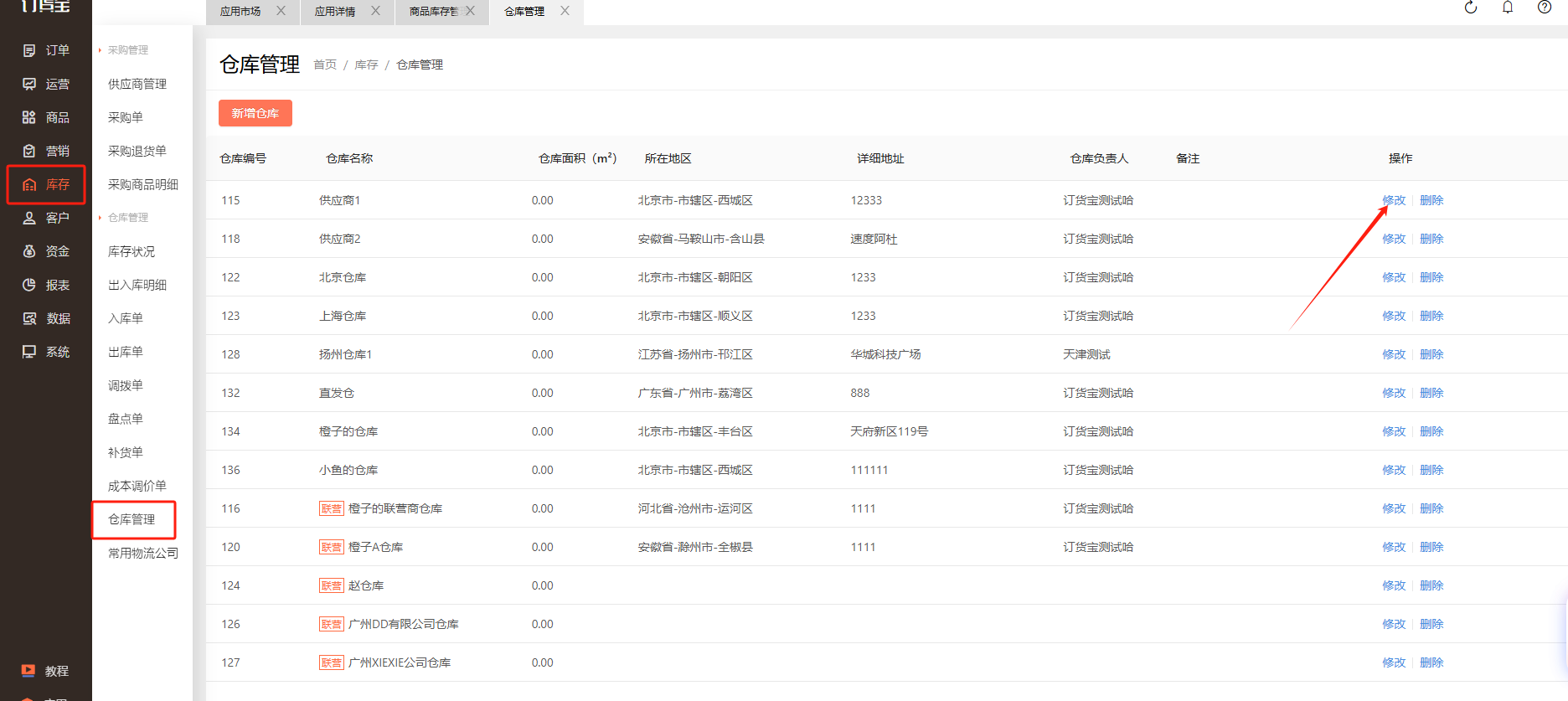Open 出入库明细 submenu item
1568x701 pixels.
137,285
